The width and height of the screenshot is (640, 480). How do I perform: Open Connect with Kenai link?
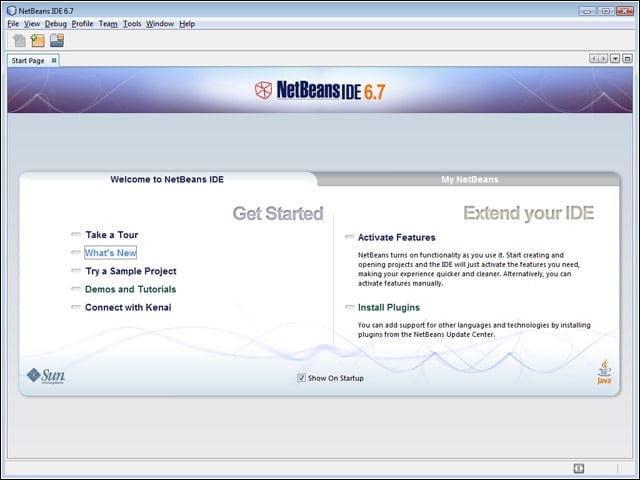128,307
